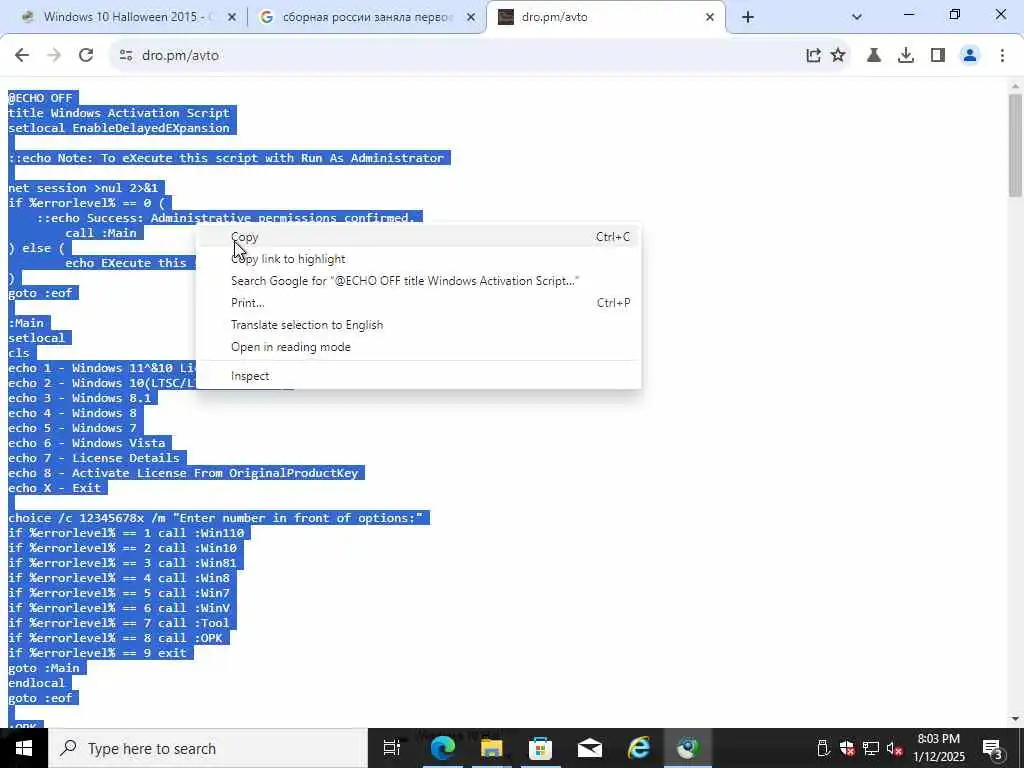
Task: Go forward to the next page
Action: point(54,56)
